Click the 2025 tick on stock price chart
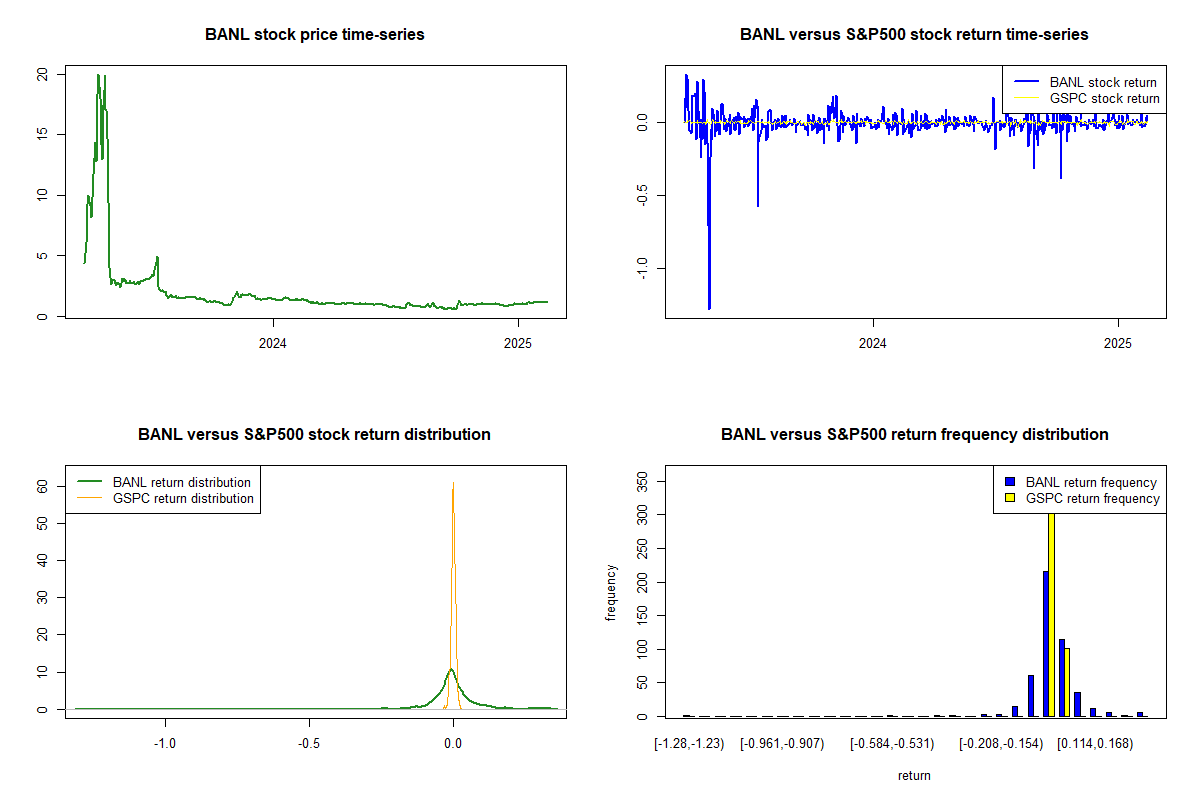Image resolution: width=1200 pixels, height=800 pixels. pyautogui.click(x=518, y=343)
